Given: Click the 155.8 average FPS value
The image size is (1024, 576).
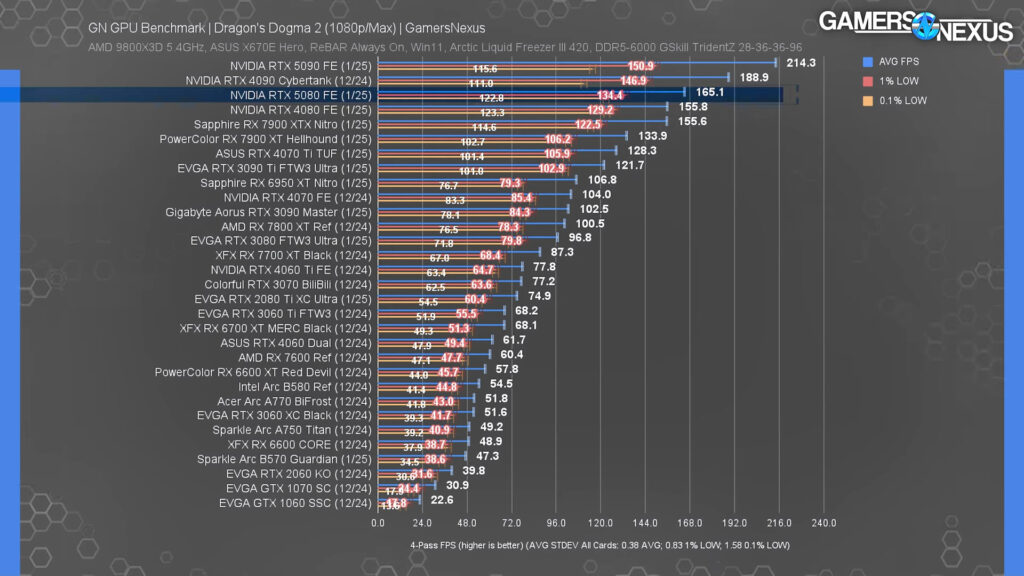Looking at the screenshot, I should click(x=693, y=107).
